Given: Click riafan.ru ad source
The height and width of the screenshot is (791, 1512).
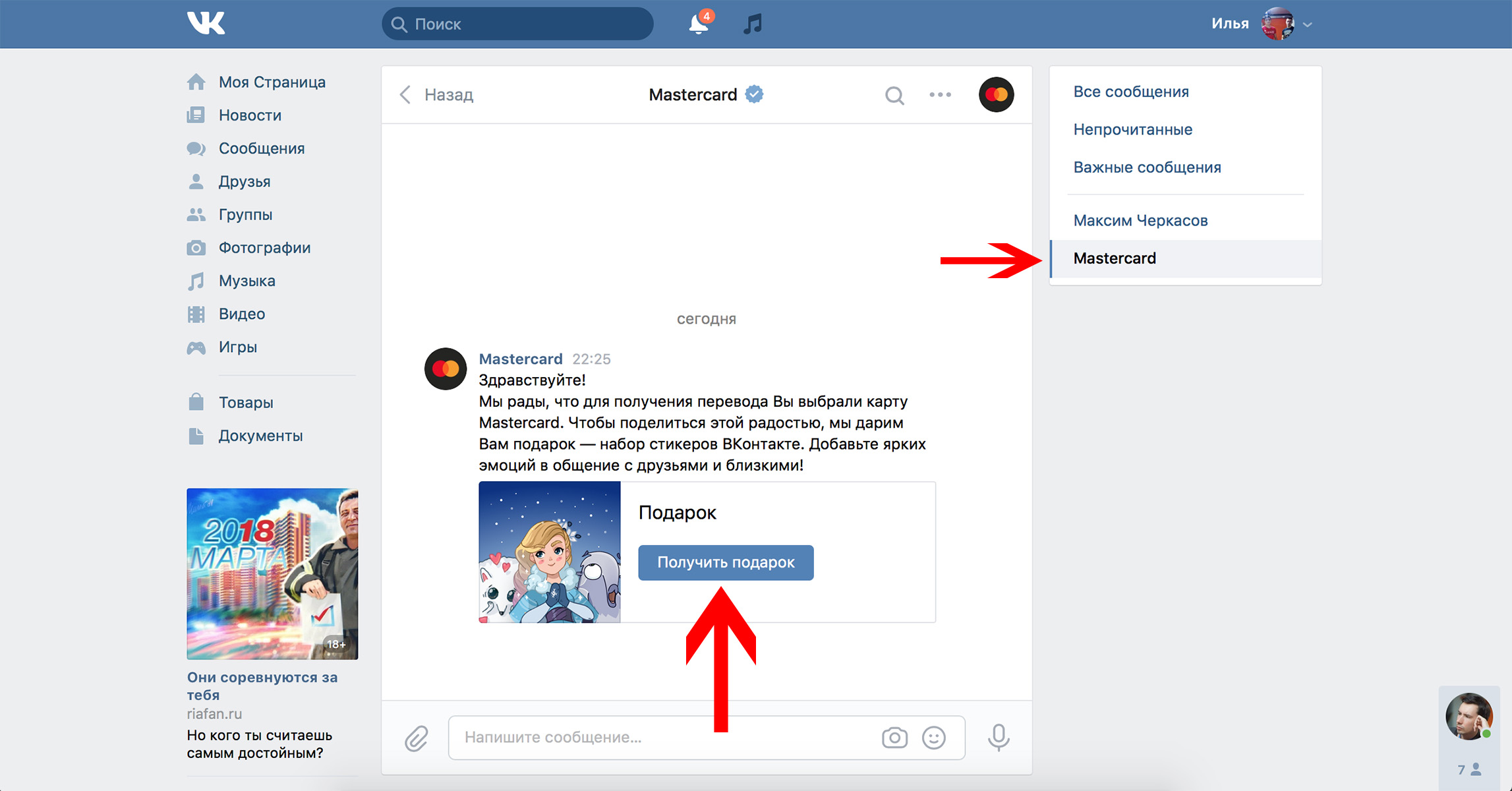Looking at the screenshot, I should [214, 714].
